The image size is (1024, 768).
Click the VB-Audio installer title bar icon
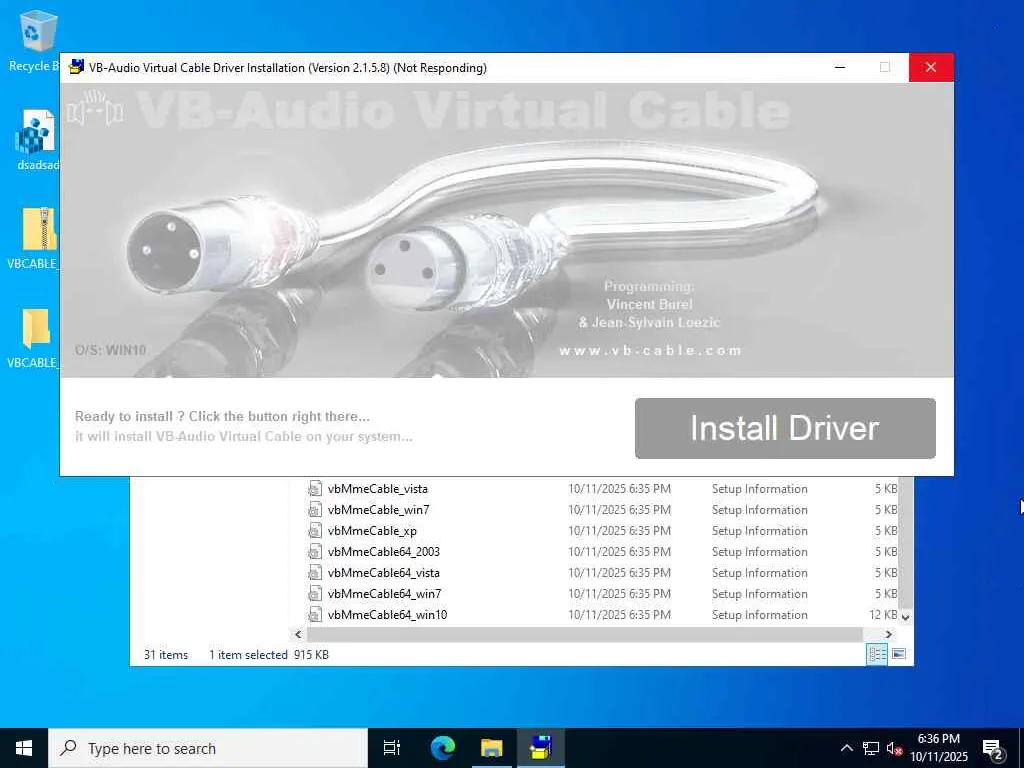(76, 67)
